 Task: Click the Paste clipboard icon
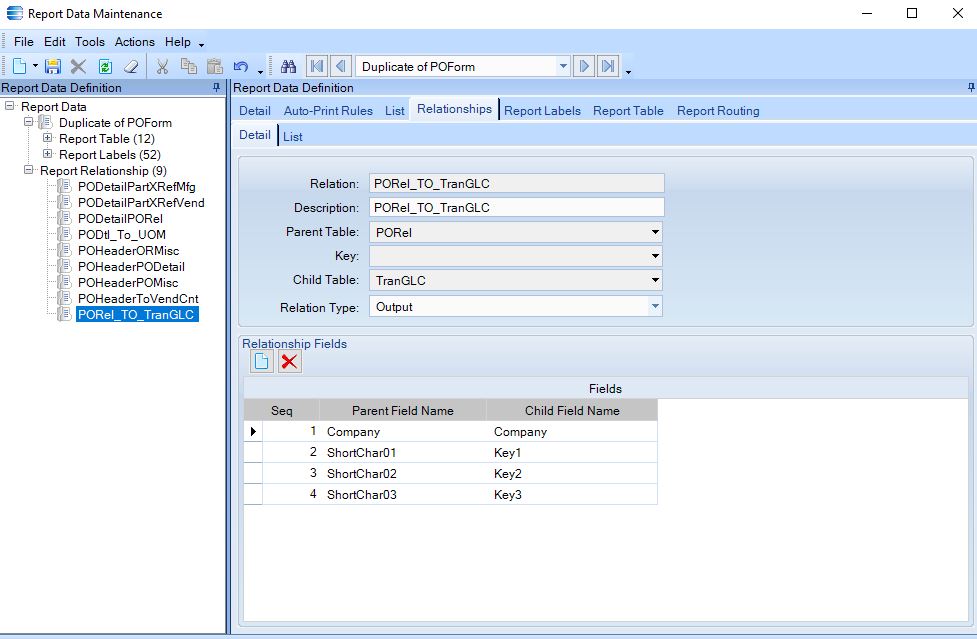pos(214,66)
